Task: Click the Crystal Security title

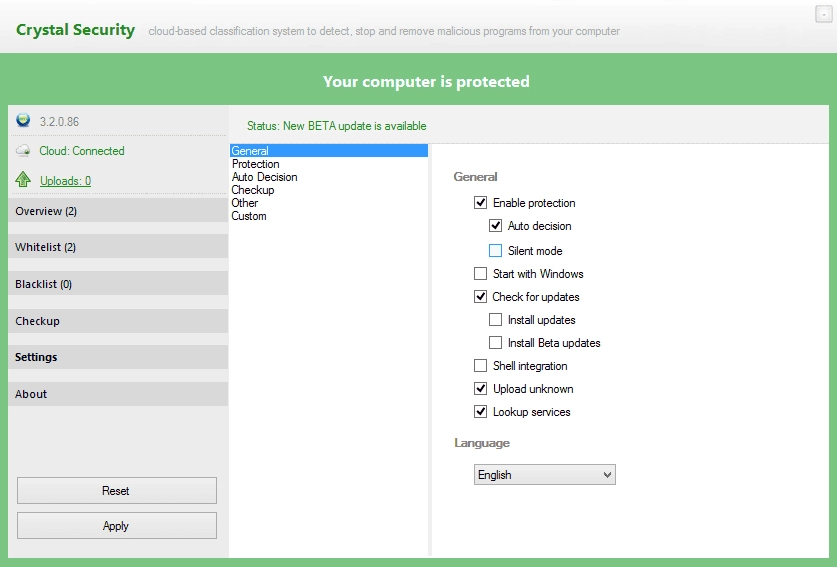Action: (75, 30)
